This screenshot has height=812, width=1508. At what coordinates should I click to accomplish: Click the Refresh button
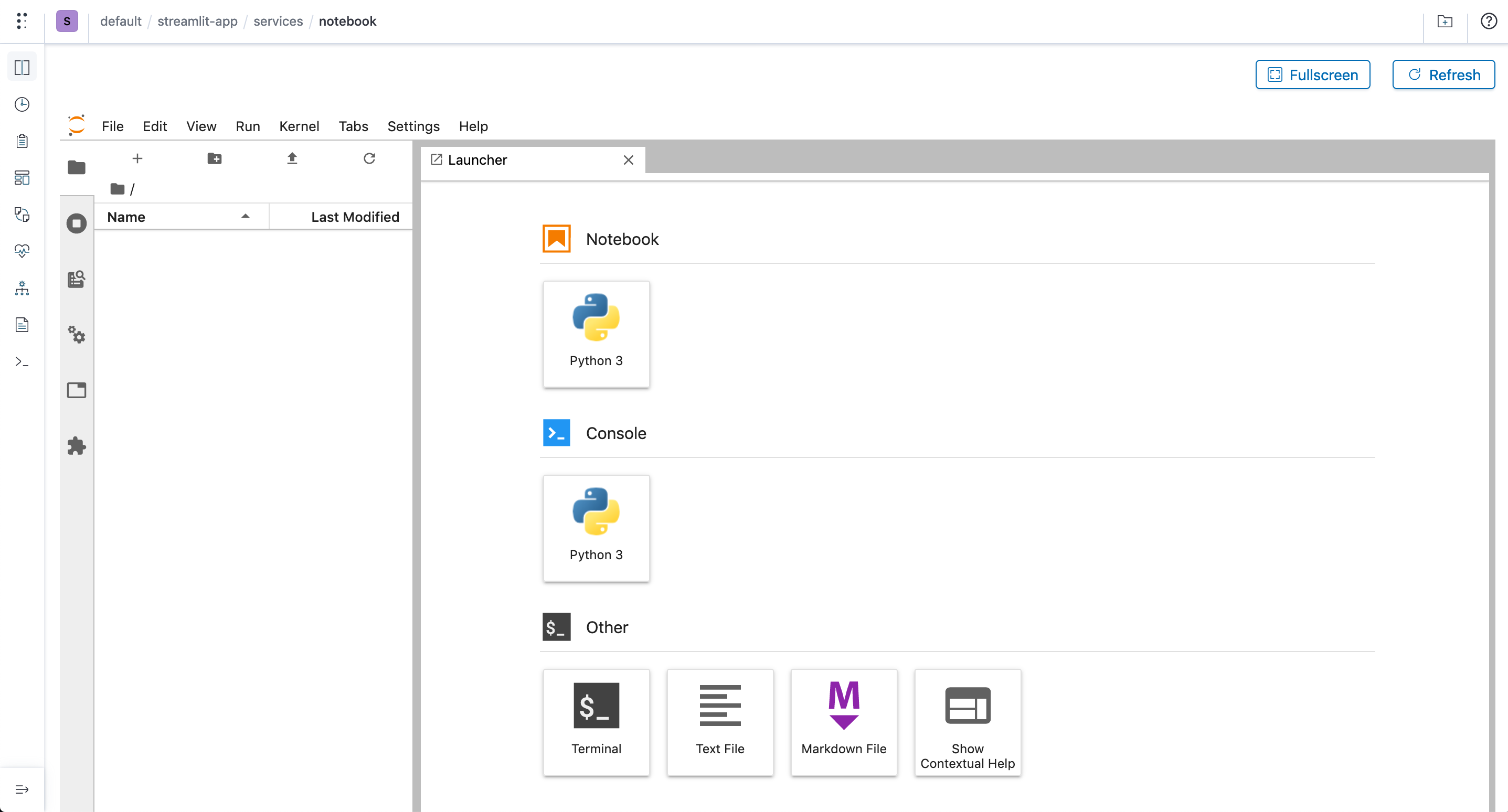1442,75
